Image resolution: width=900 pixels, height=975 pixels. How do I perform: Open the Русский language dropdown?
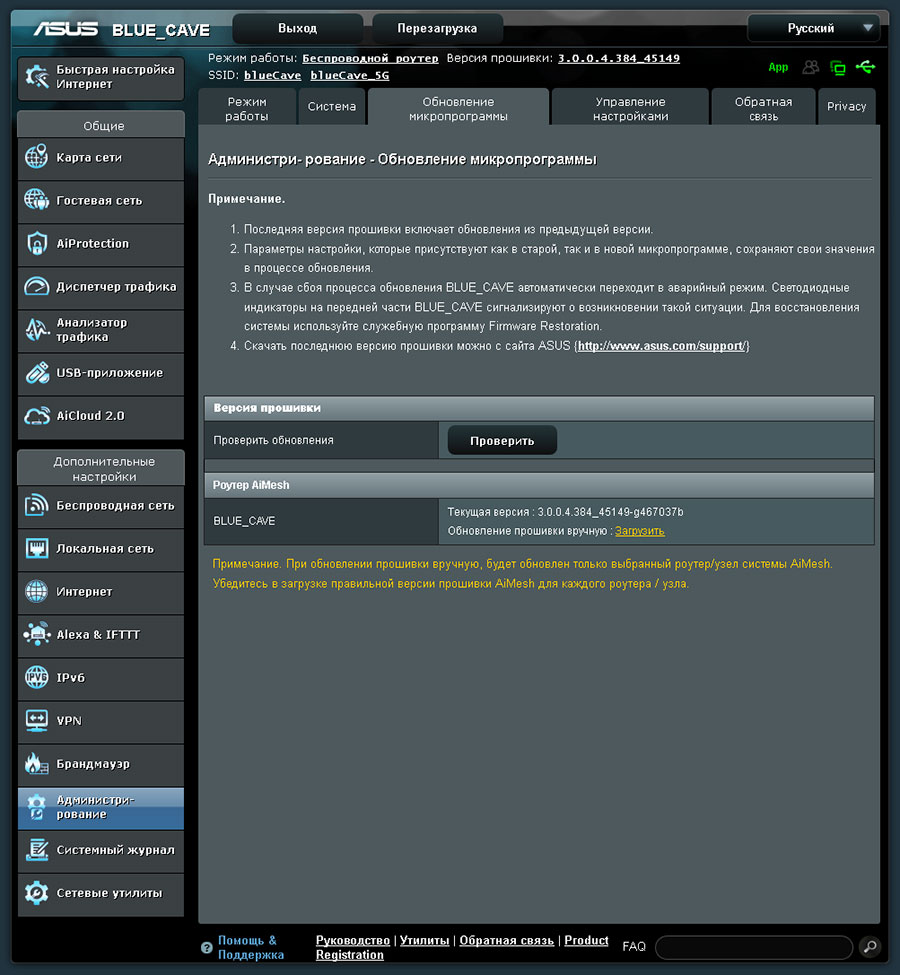(814, 29)
